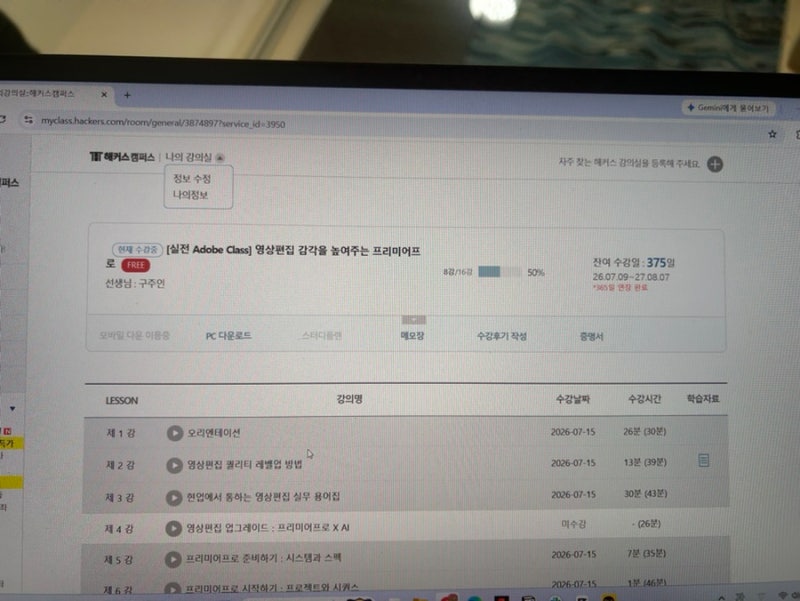Screen dimensions: 800x601
Task: Click the address bar URL
Action: (163, 122)
